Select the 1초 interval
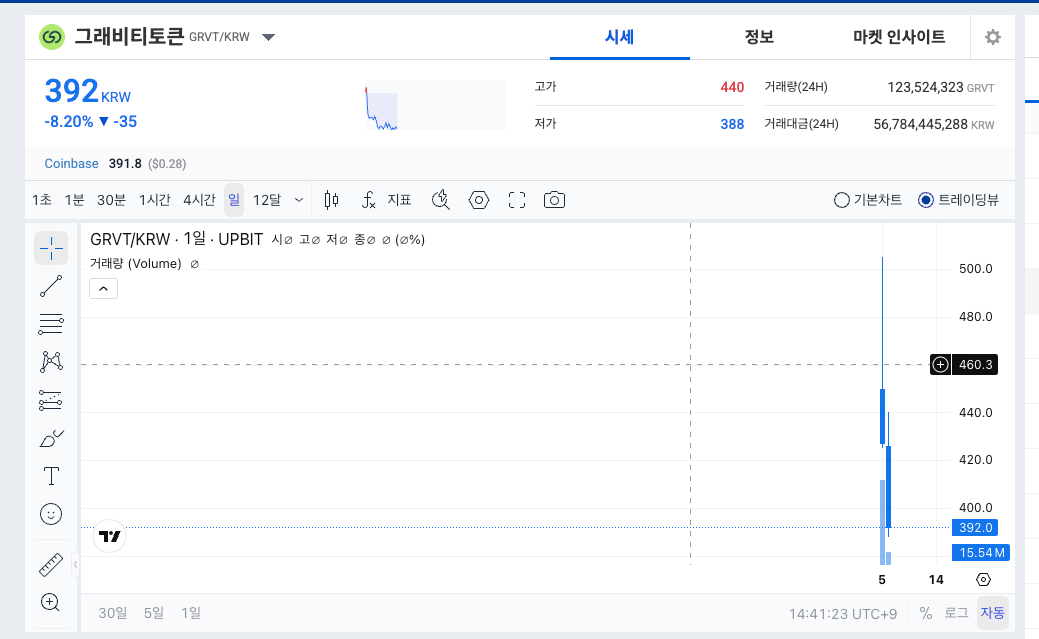This screenshot has width=1039, height=639. tap(42, 200)
